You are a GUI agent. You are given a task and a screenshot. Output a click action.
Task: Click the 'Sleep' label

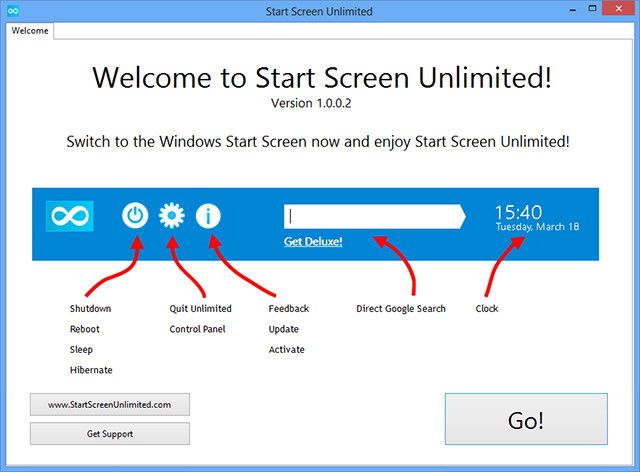81,350
